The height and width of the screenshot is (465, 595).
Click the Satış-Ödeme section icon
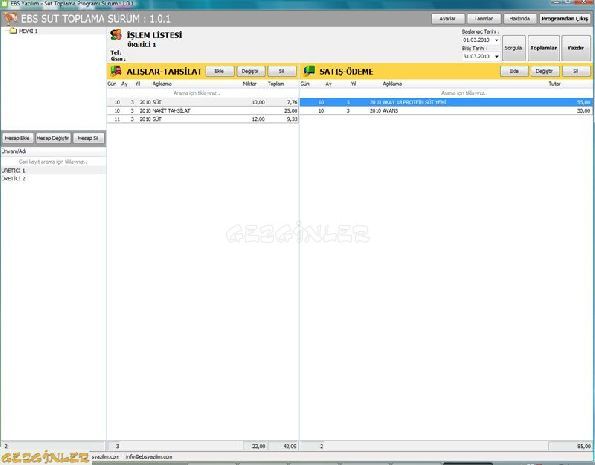coord(309,71)
